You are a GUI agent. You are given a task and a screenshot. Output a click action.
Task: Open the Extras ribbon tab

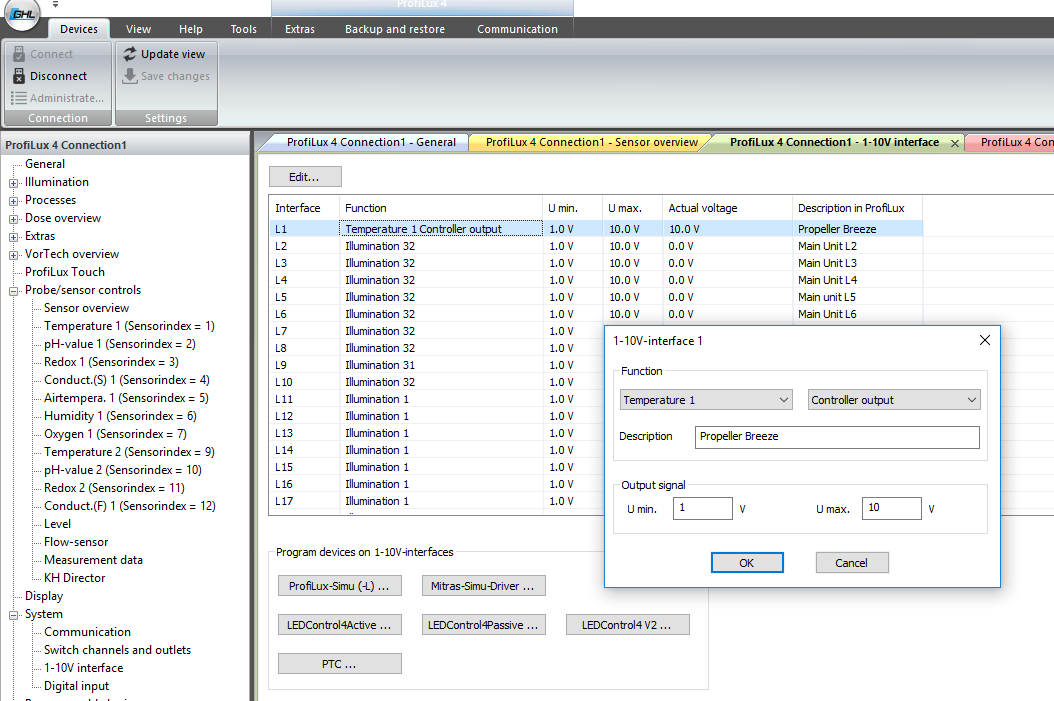(300, 29)
